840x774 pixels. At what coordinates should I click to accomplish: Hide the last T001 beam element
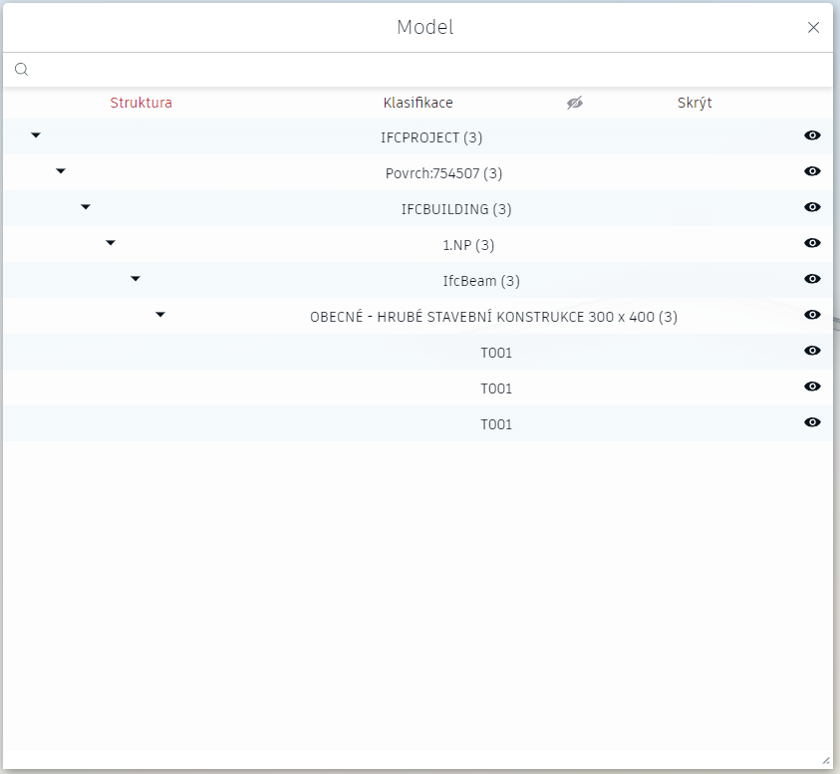click(812, 423)
